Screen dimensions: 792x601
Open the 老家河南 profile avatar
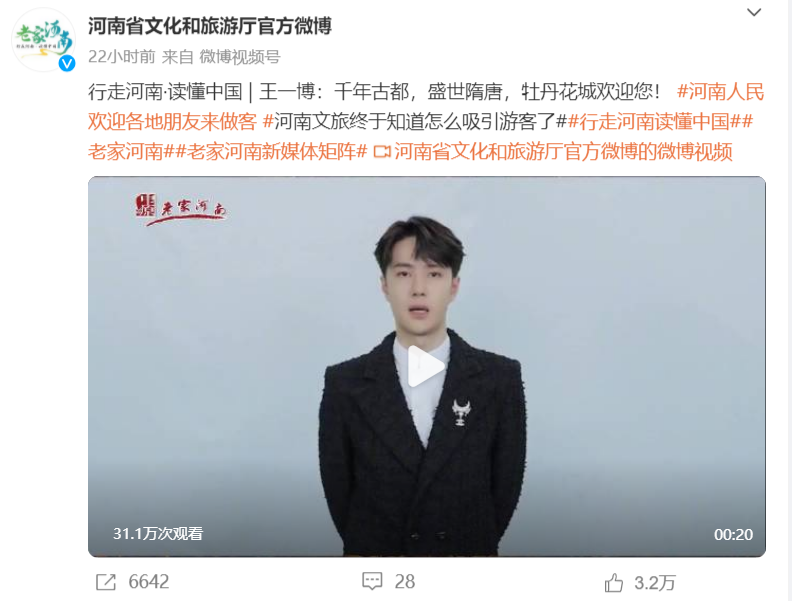[x=44, y=40]
